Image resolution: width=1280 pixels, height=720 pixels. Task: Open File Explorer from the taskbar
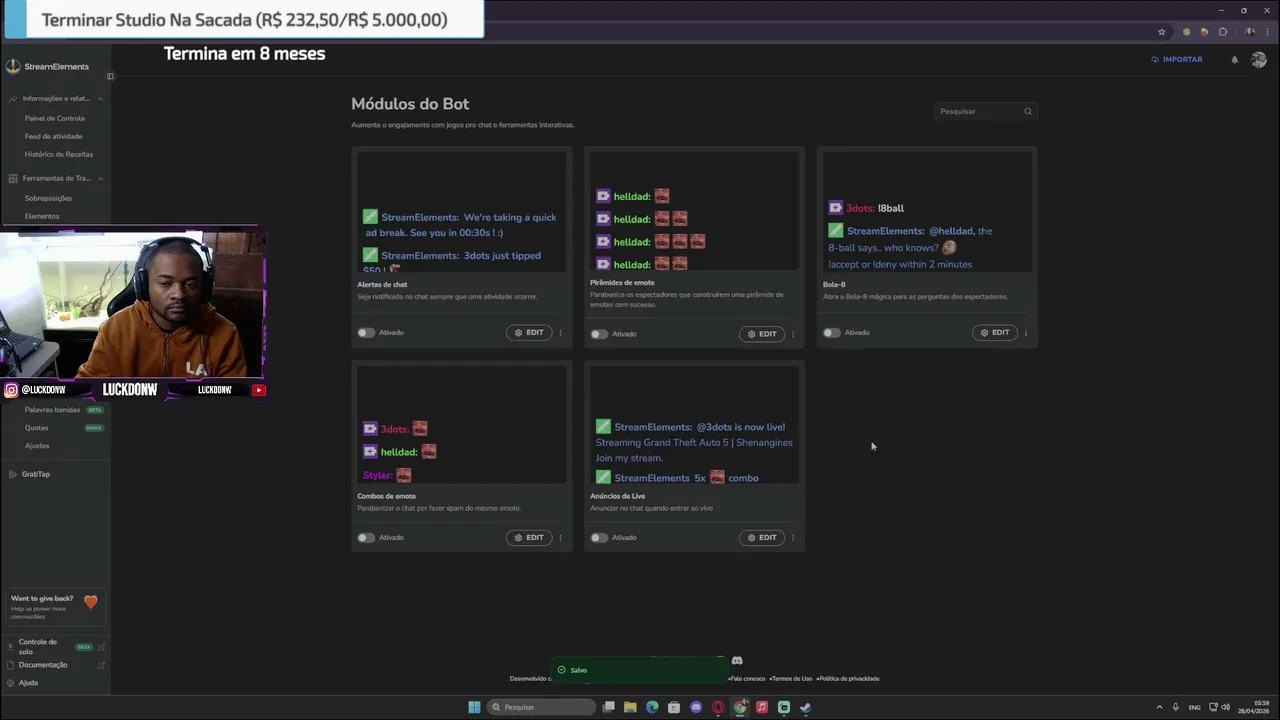coord(630,707)
